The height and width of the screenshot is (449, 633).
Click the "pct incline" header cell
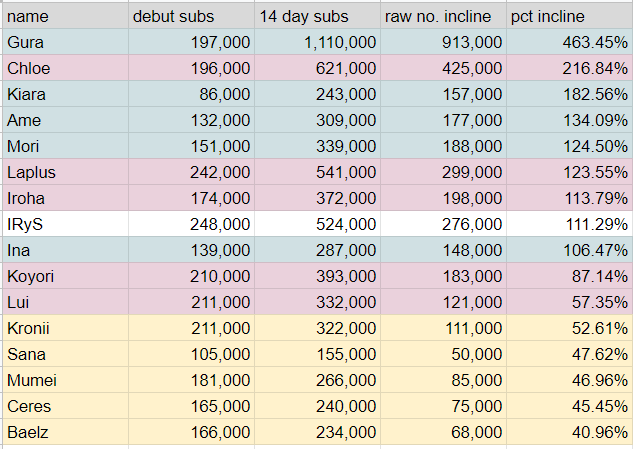click(569, 16)
